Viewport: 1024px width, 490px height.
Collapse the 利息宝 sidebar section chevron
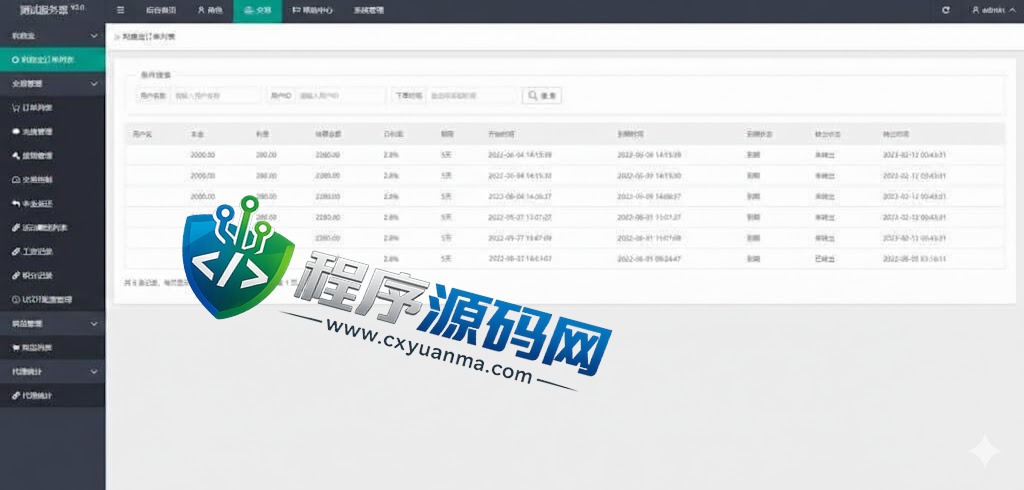(x=94, y=36)
